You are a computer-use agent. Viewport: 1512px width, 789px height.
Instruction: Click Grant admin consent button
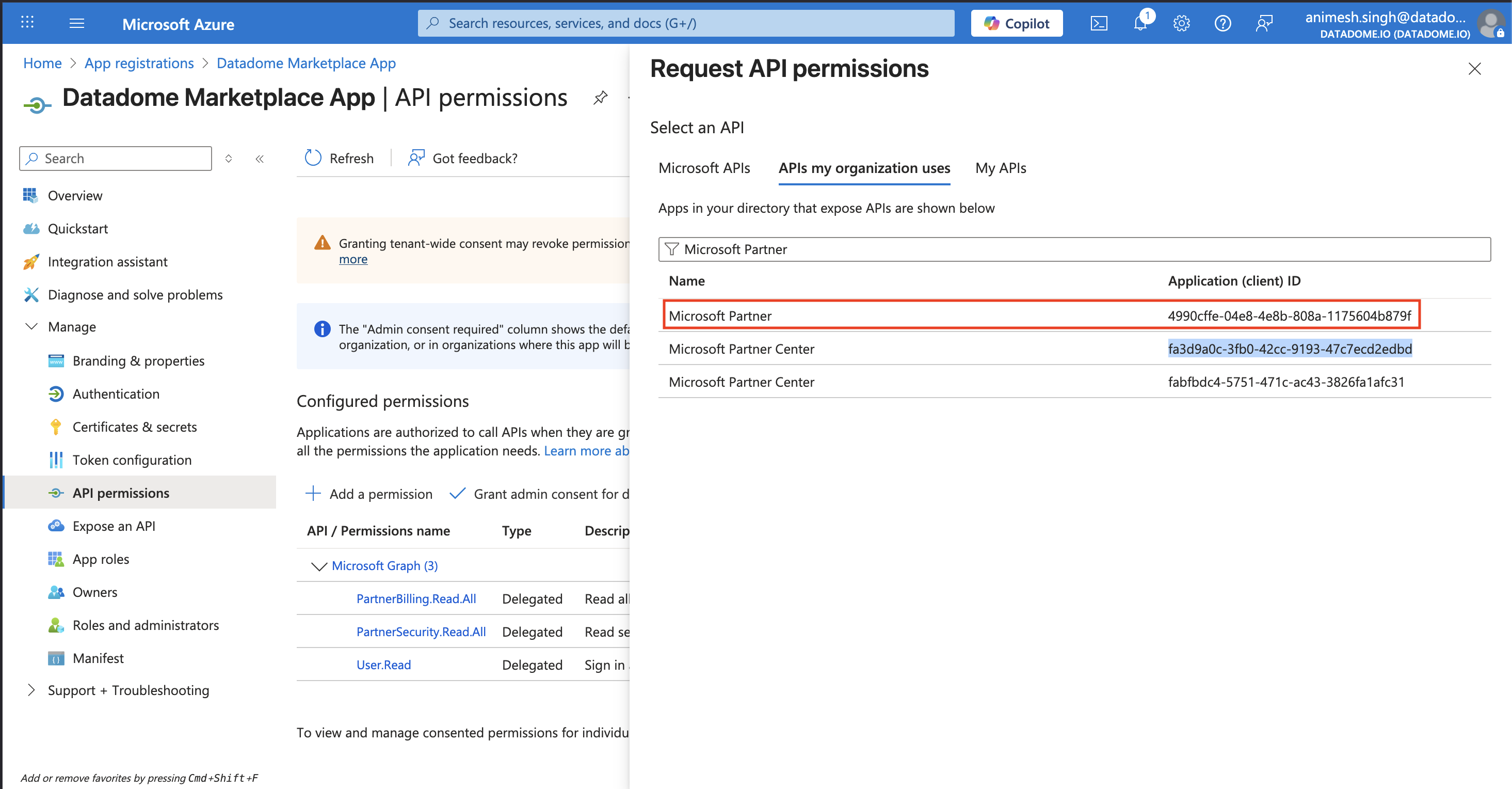(539, 494)
